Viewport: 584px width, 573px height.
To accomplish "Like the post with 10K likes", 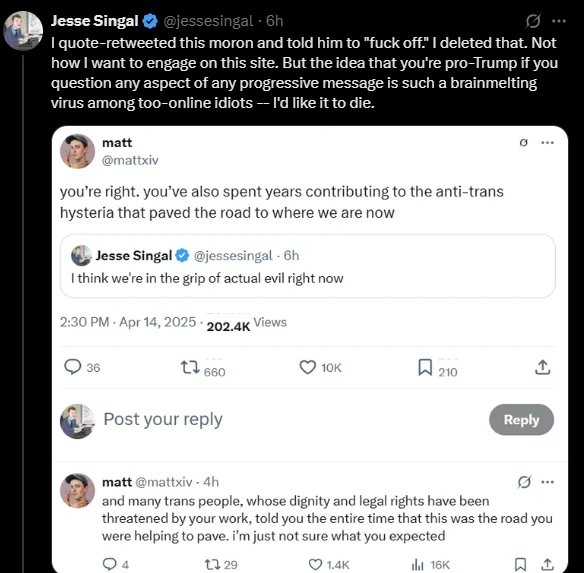I will [308, 367].
